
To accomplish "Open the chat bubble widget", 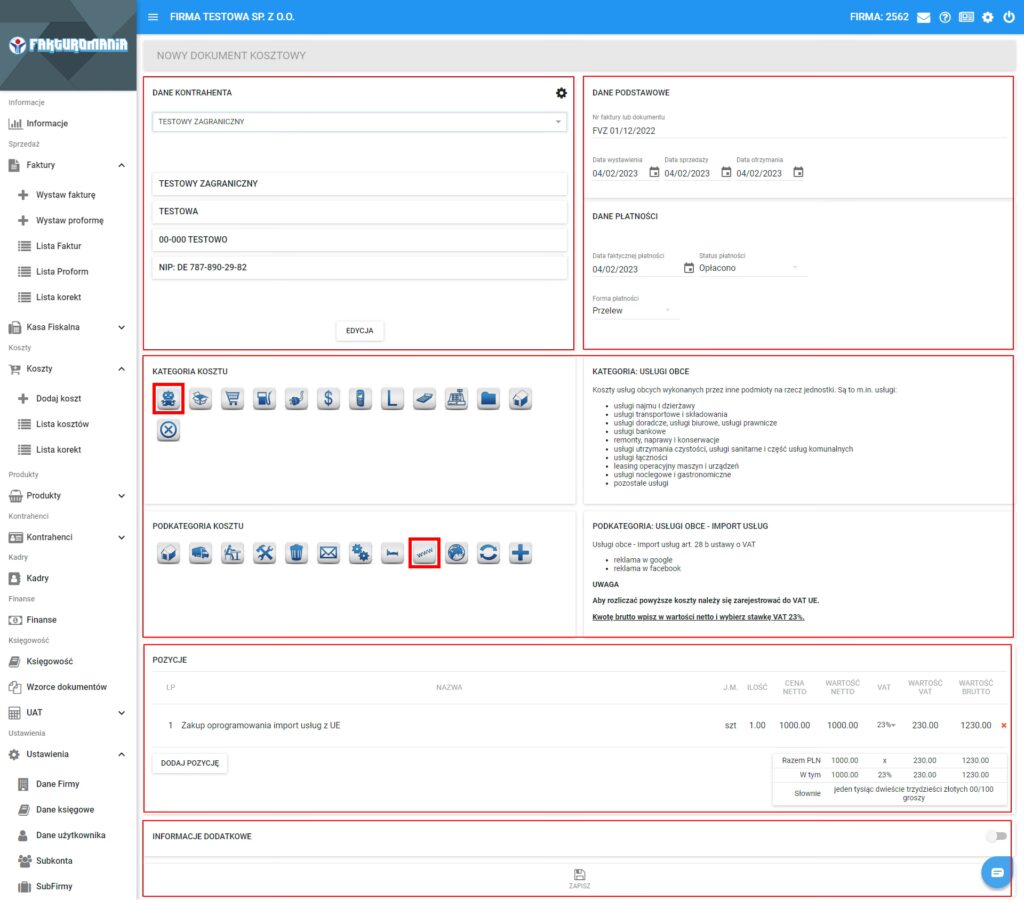I will pos(997,873).
